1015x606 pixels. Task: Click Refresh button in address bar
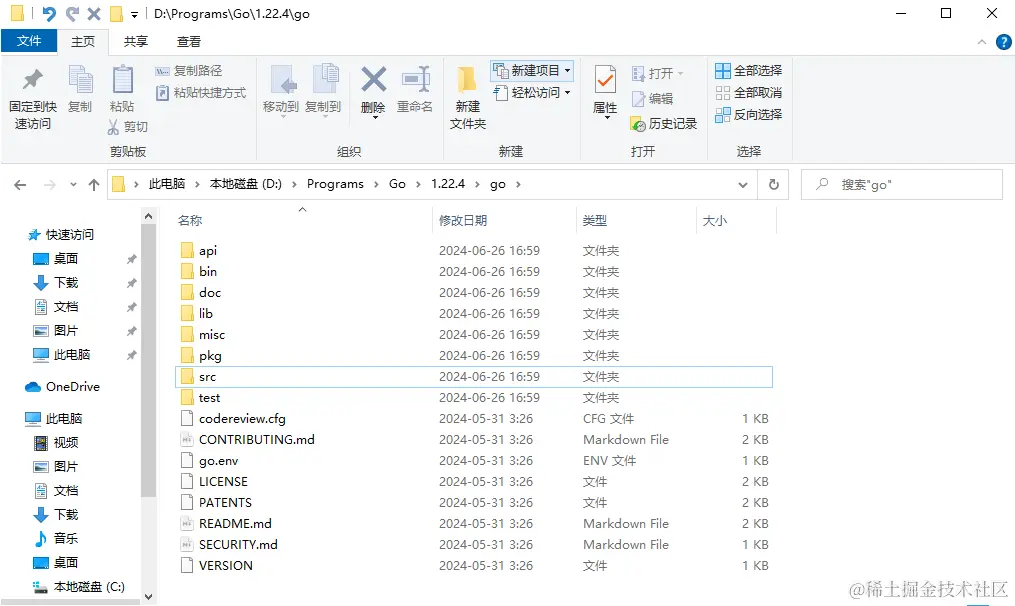tap(774, 185)
